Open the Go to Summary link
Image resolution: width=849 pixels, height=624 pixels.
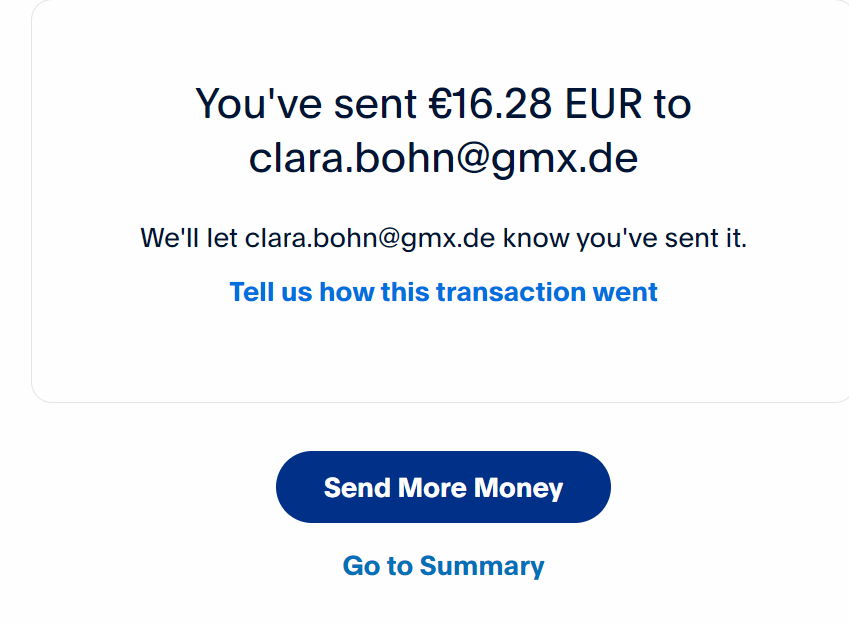click(443, 566)
